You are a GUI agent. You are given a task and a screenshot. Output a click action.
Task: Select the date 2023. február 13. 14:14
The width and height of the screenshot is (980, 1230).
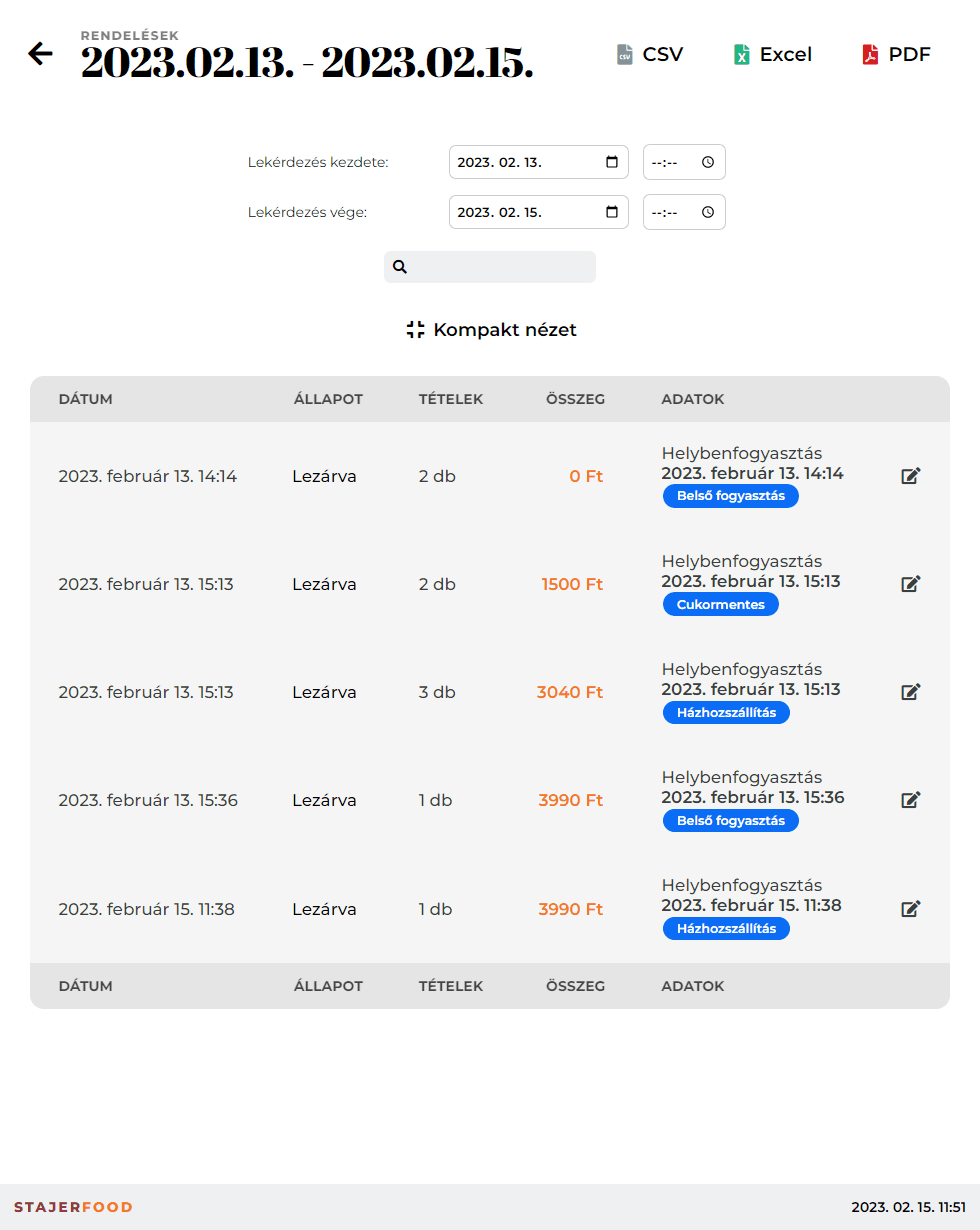pyautogui.click(x=148, y=476)
